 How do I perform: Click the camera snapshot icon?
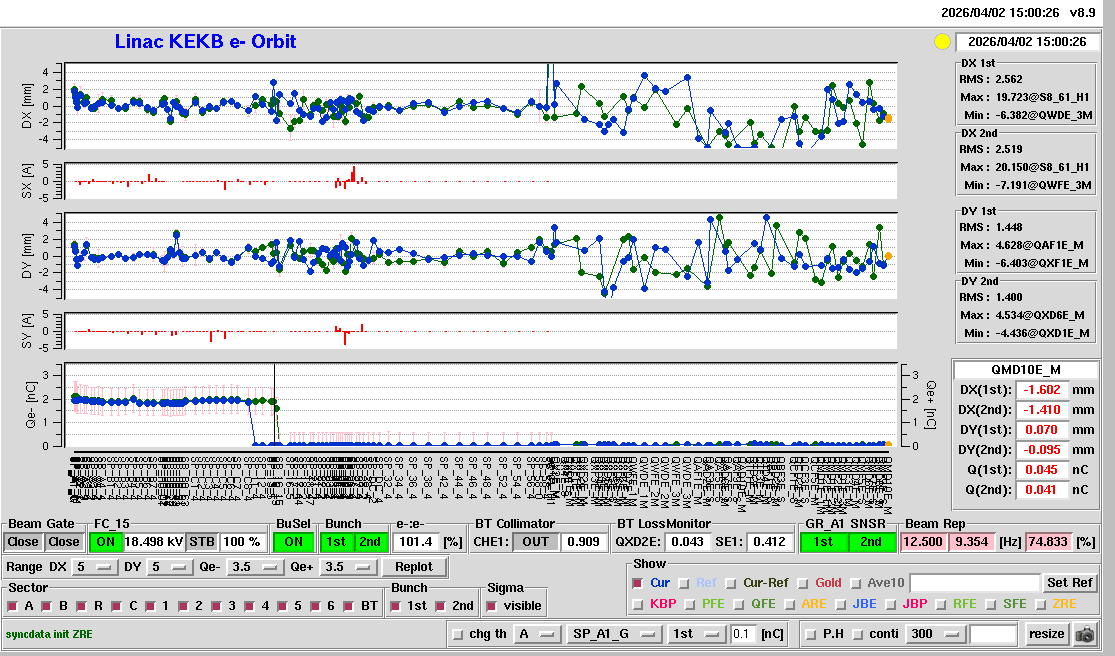1083,634
